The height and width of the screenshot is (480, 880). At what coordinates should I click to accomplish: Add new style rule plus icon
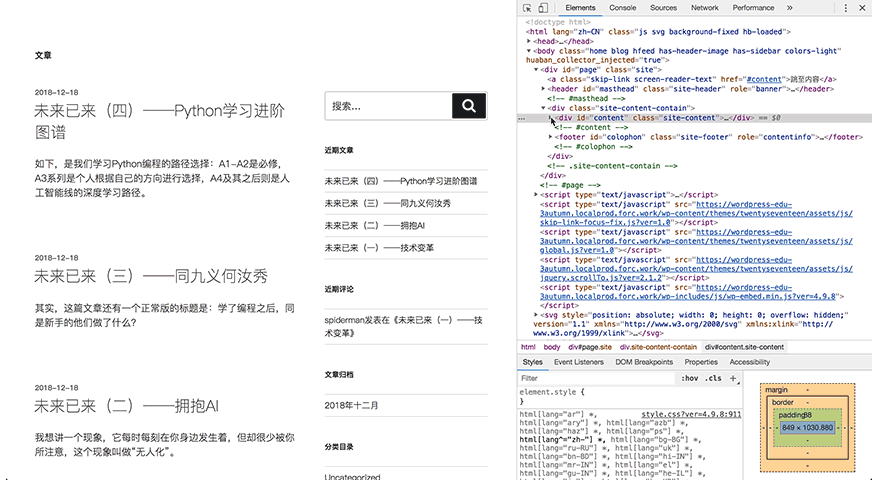pos(733,378)
